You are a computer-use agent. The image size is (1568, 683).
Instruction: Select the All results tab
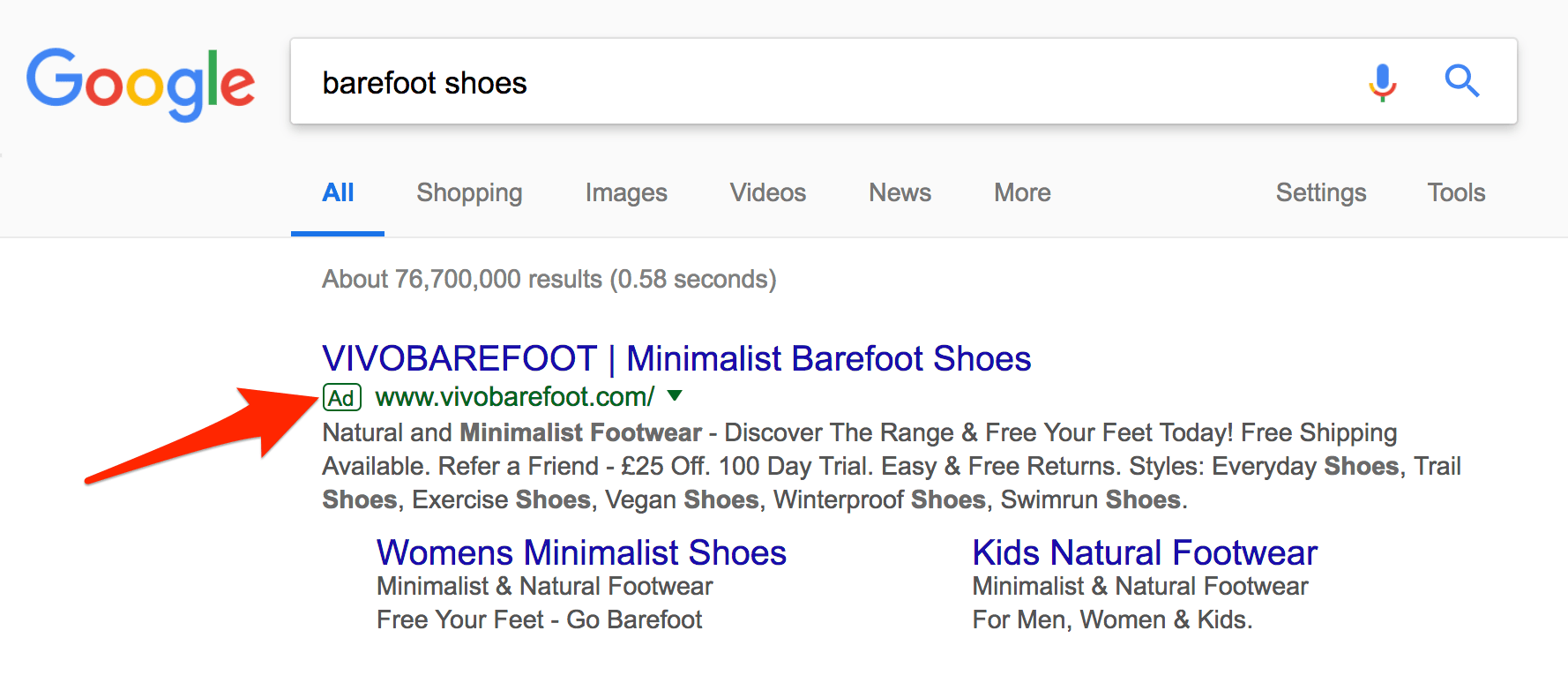coord(338,193)
